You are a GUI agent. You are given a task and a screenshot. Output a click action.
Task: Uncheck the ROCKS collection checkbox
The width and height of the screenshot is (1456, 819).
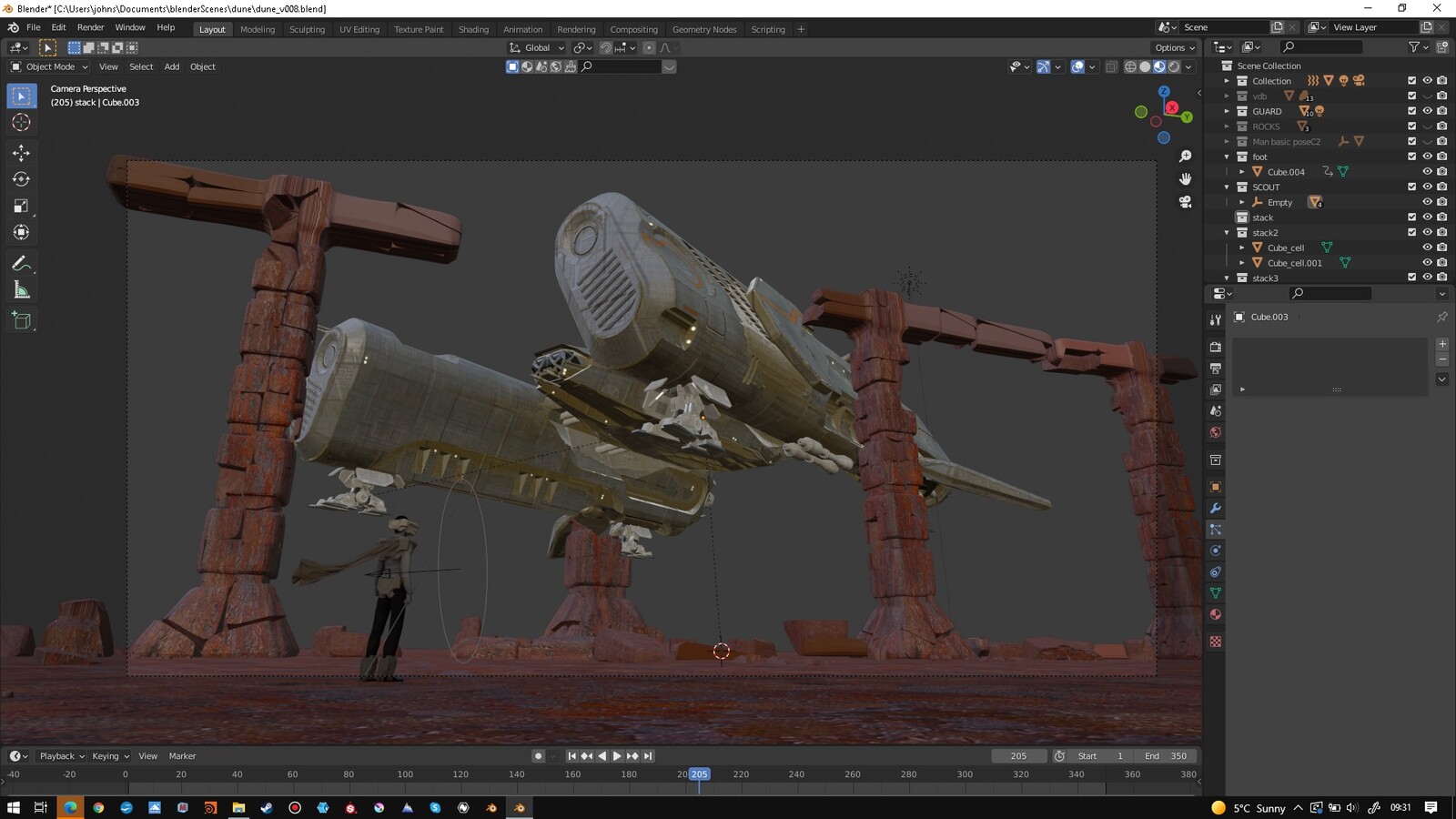[x=1411, y=126]
